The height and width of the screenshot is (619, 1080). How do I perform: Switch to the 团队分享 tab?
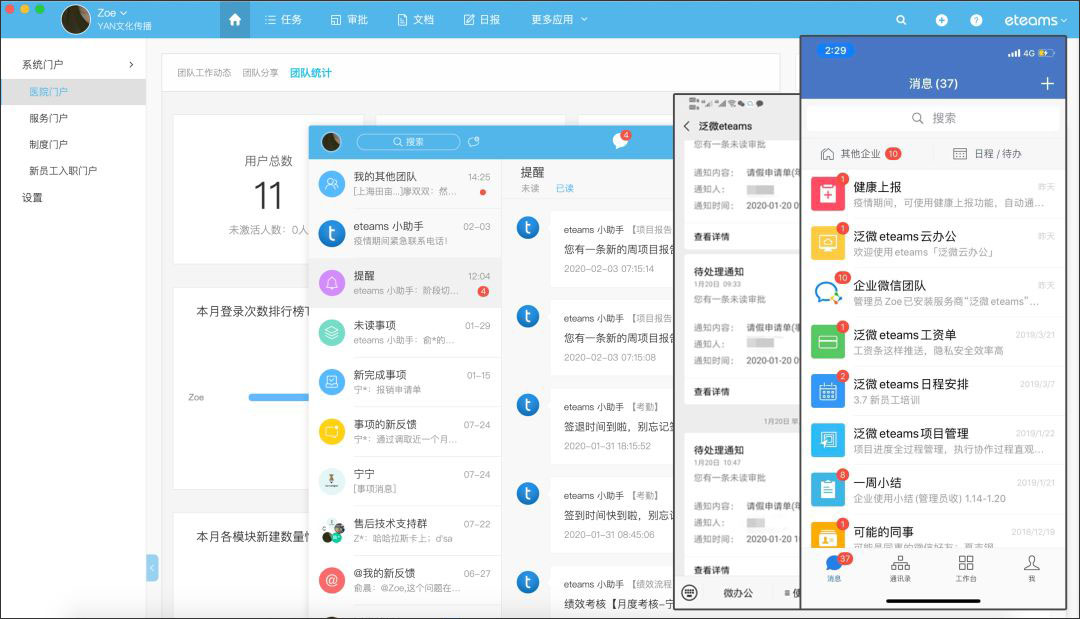[260, 72]
